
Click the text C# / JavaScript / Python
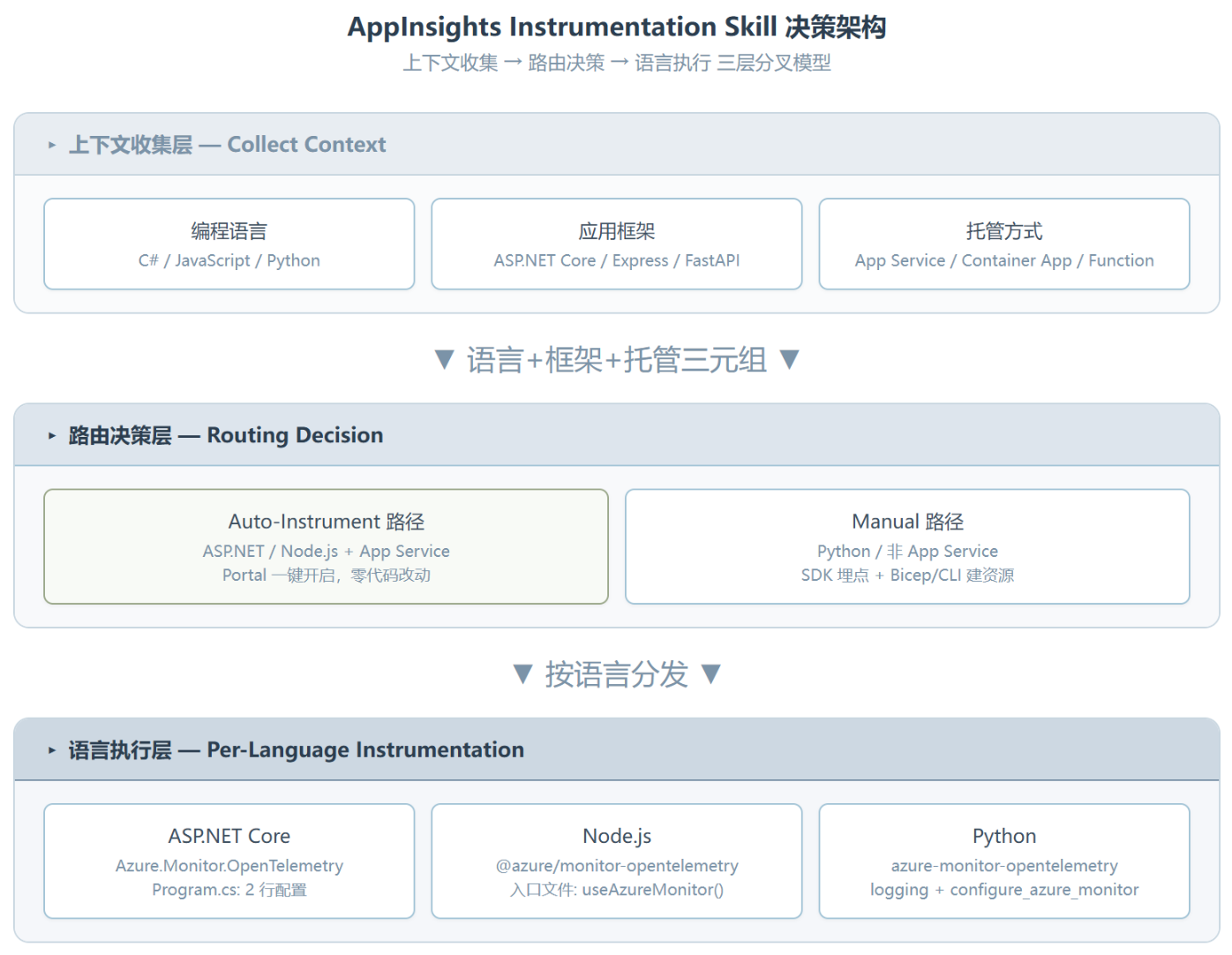click(x=229, y=260)
